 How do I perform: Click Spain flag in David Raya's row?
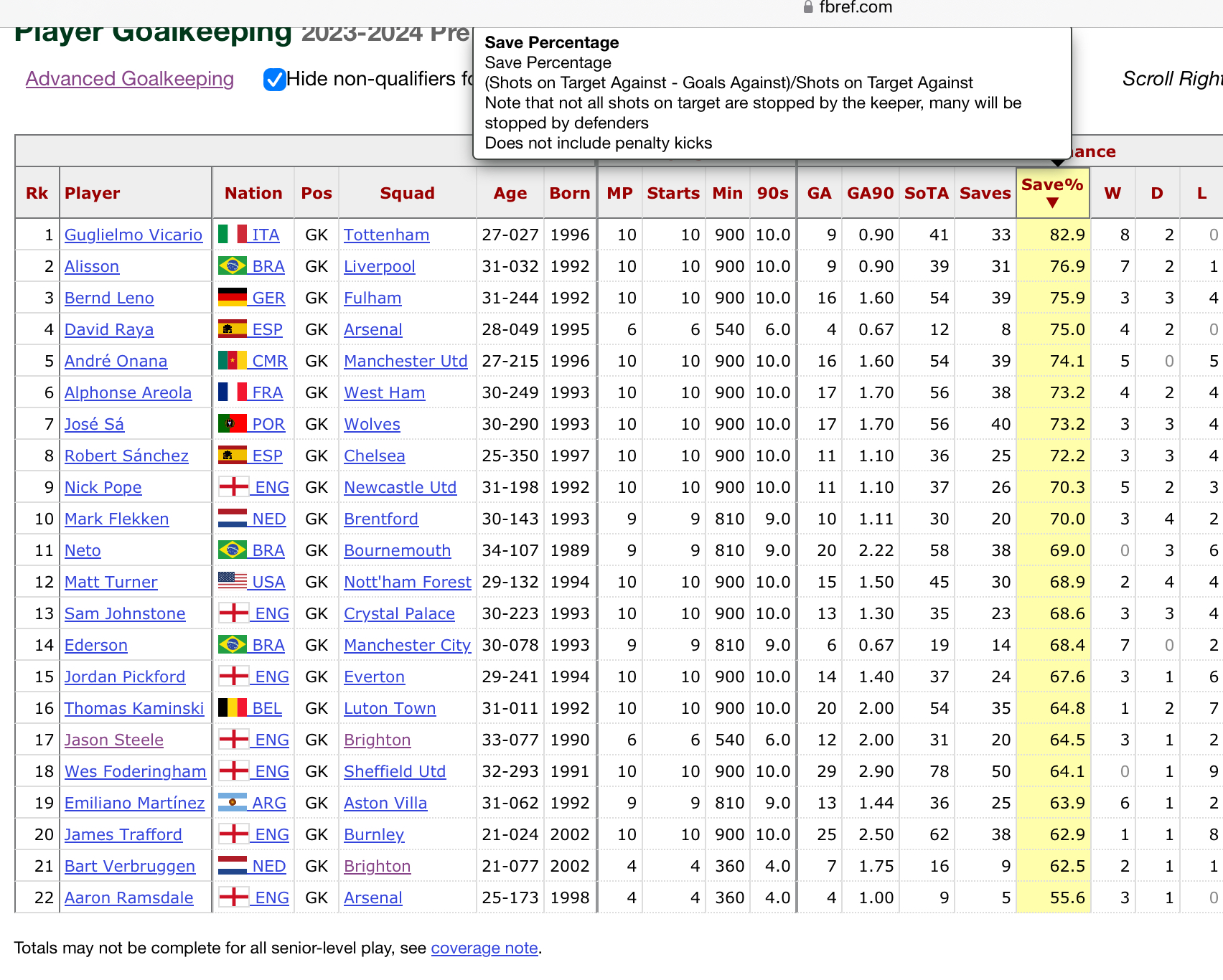(x=233, y=329)
